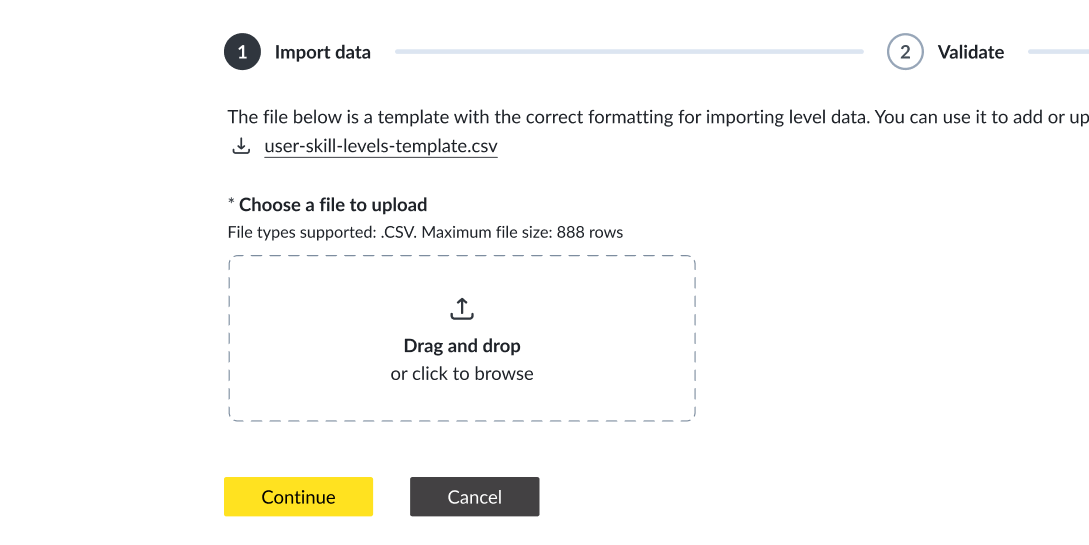
Task: Click progress line between Import data and Validate
Action: click(x=628, y=51)
